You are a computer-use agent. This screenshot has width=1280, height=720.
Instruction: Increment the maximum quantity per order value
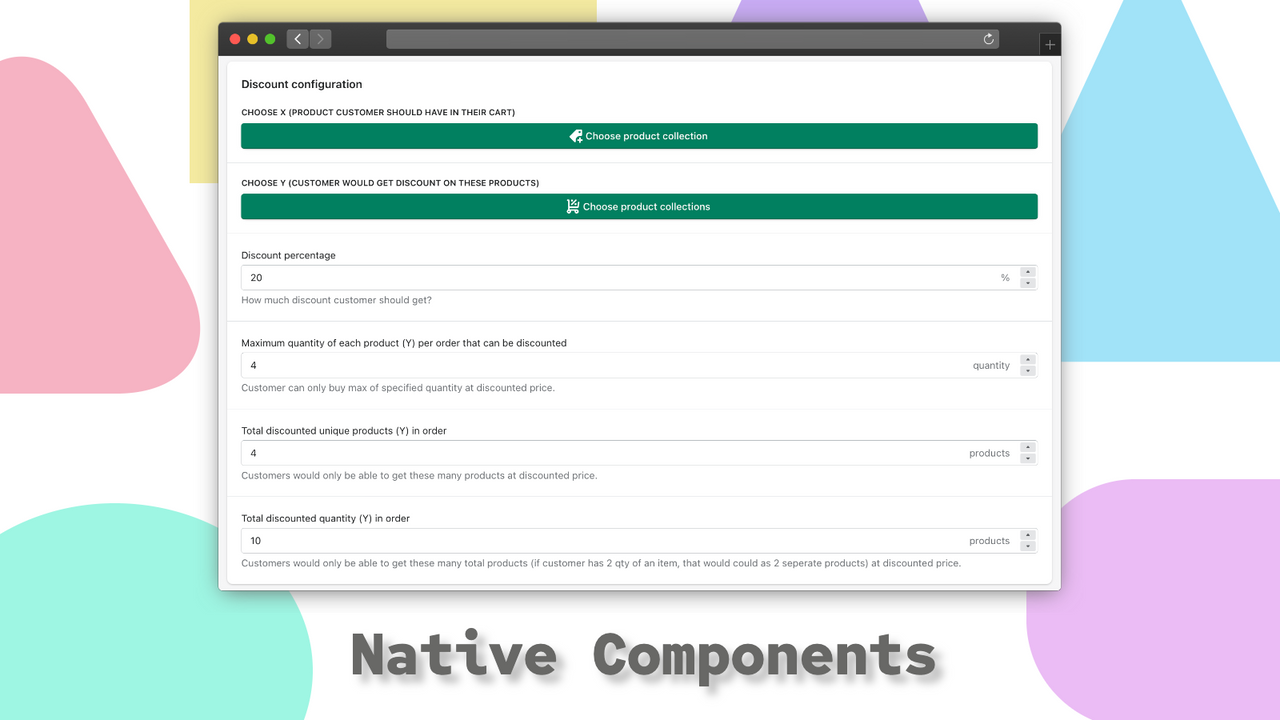pos(1028,360)
